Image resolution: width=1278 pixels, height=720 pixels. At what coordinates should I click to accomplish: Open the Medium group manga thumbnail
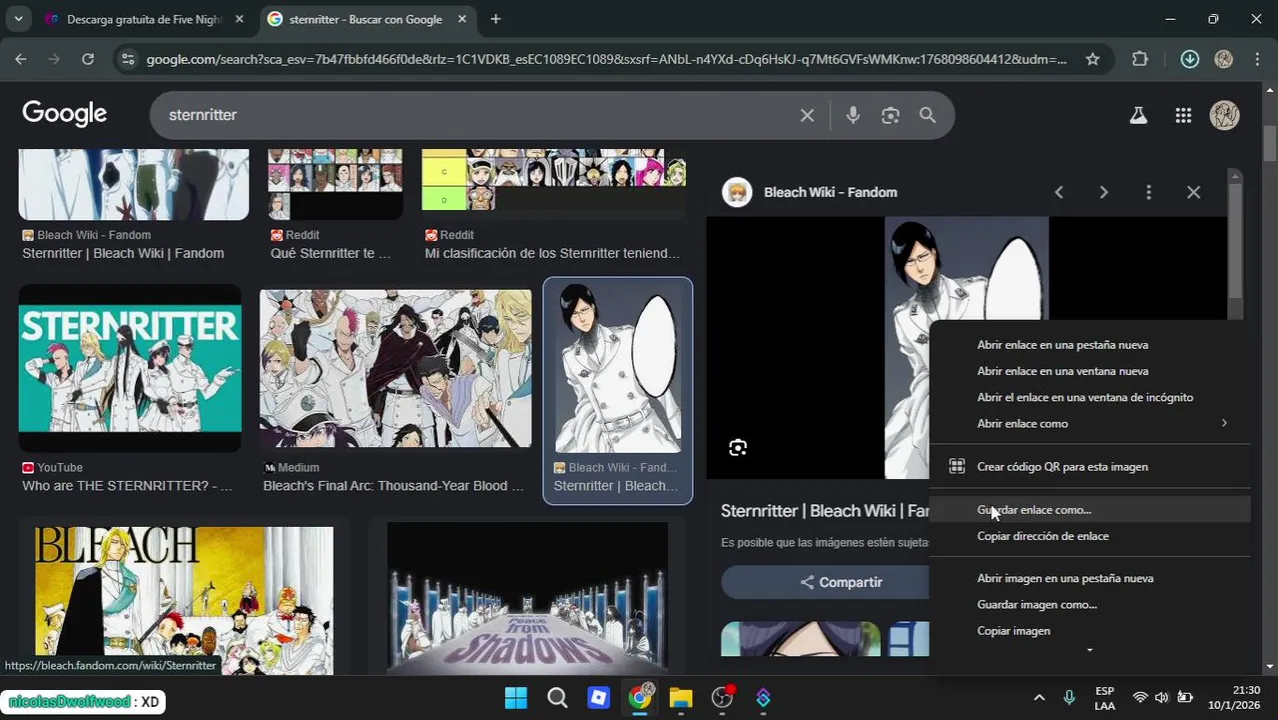pyautogui.click(x=395, y=369)
